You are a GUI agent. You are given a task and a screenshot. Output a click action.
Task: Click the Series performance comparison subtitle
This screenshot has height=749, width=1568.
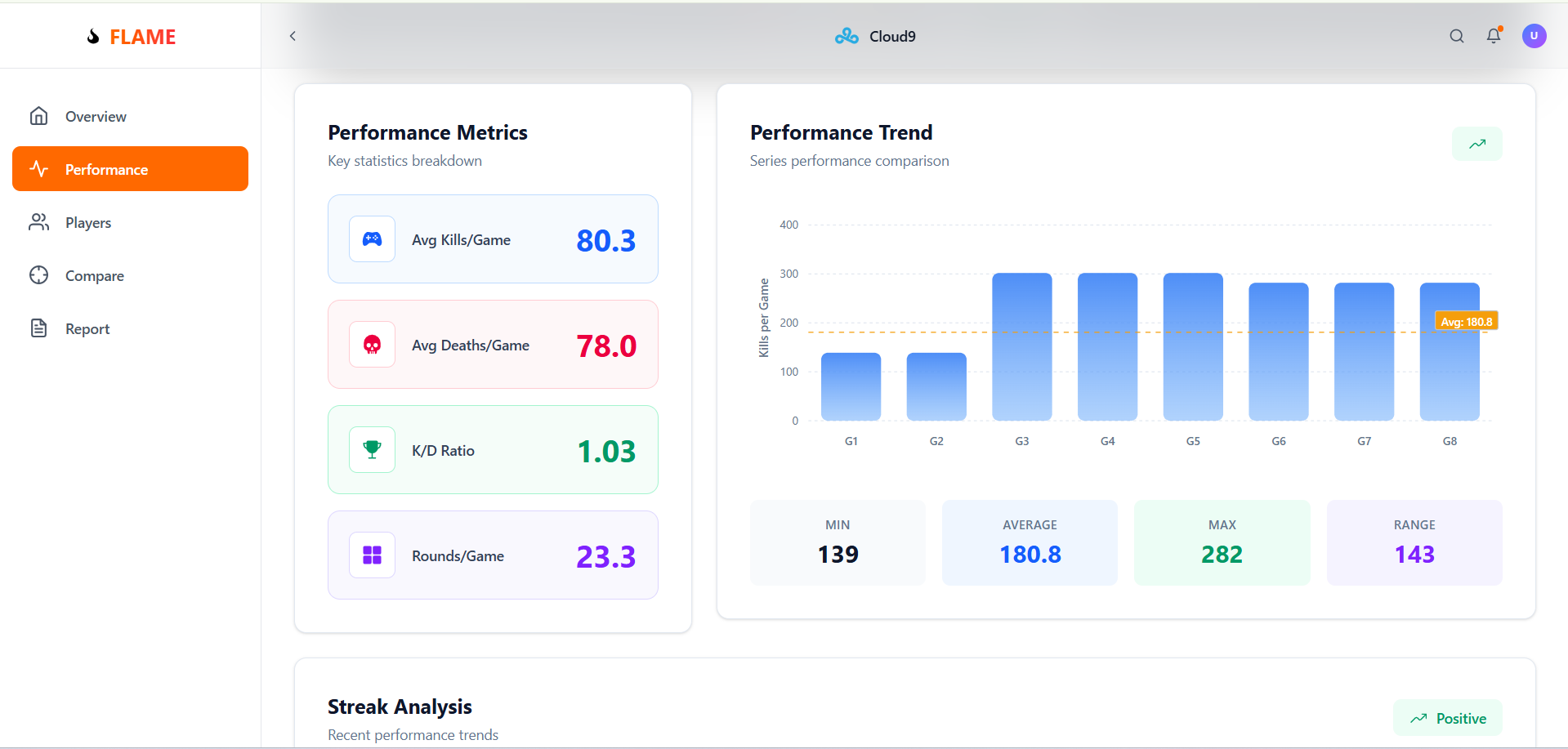[849, 161]
